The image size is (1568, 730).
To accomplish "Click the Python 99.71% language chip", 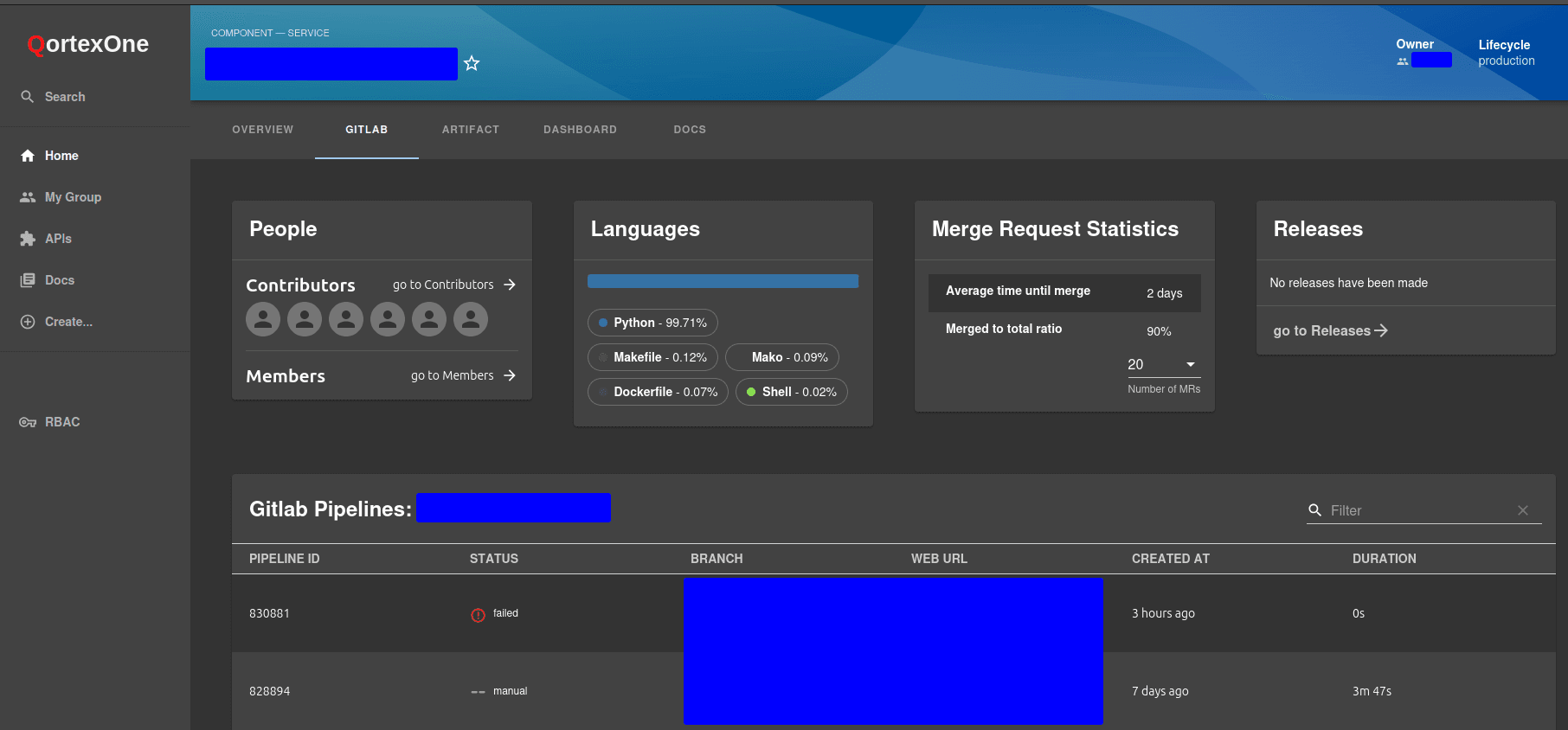I will 652,323.
